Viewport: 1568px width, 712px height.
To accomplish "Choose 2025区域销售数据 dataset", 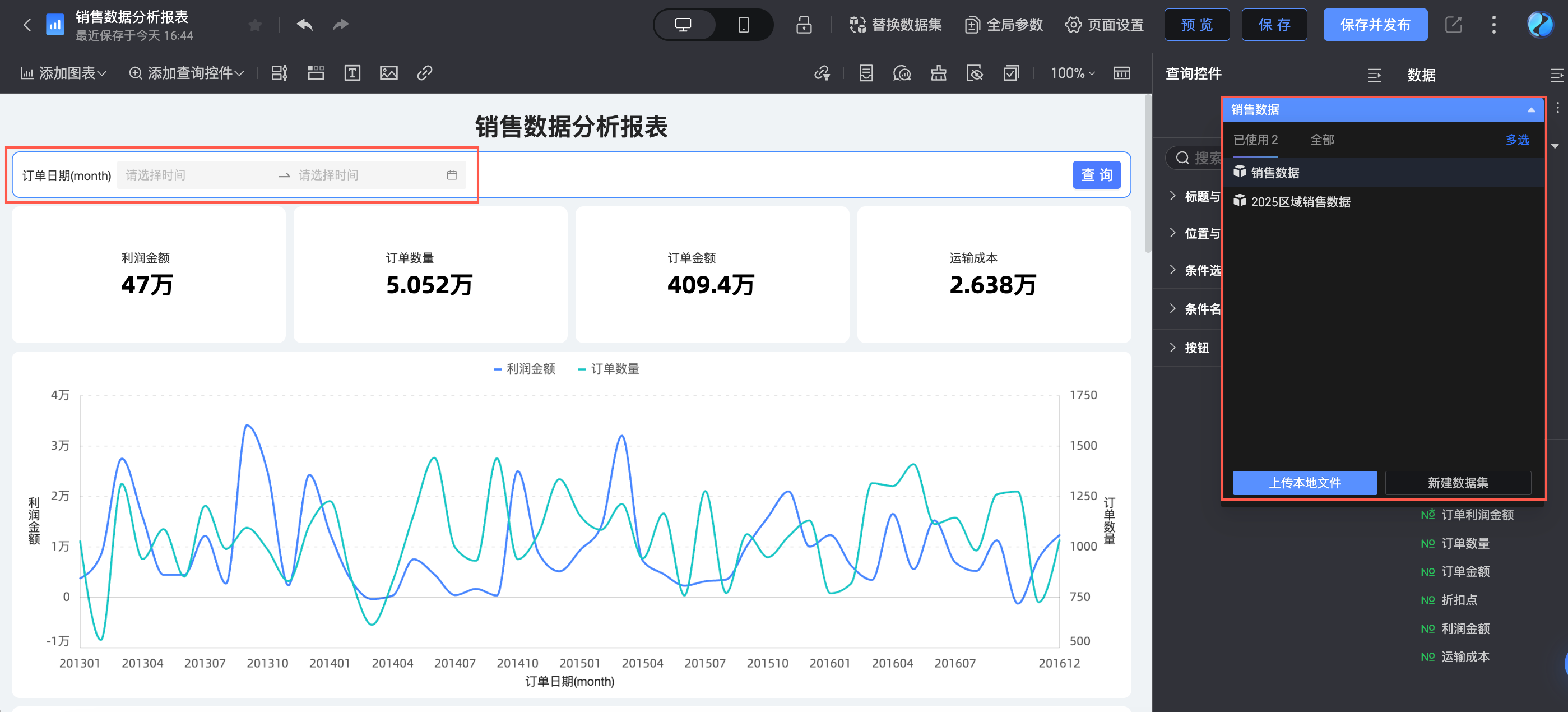I will (1300, 202).
